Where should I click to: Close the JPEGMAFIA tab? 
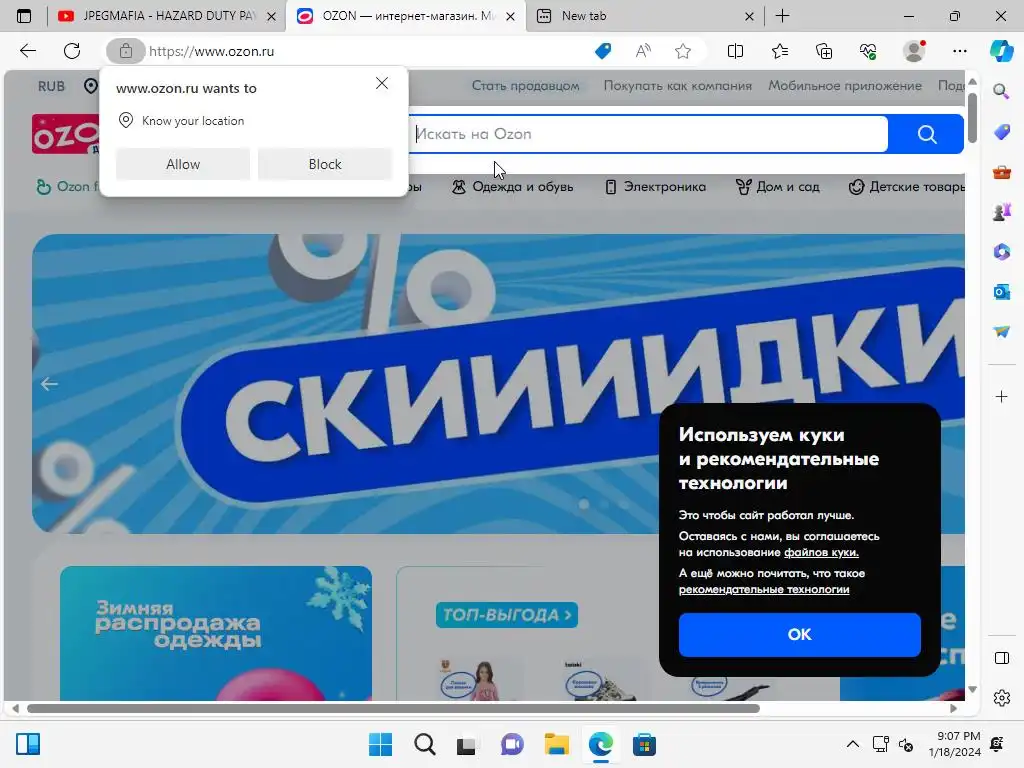pyautogui.click(x=272, y=16)
